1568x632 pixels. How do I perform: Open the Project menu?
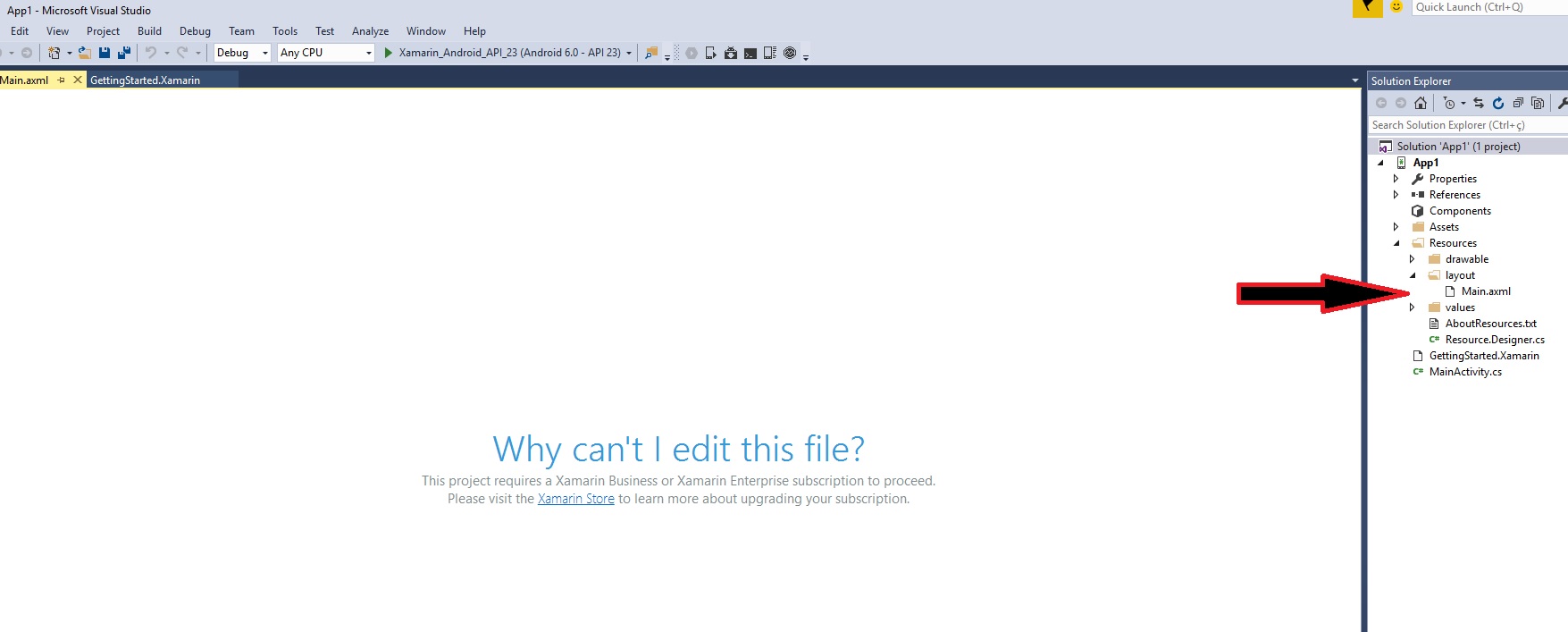103,30
